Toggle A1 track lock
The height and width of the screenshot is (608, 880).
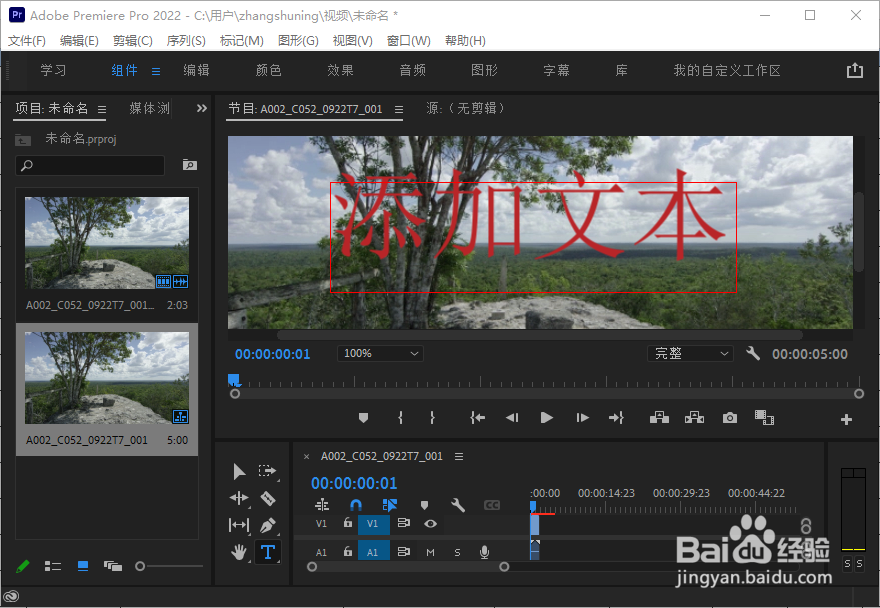348,551
